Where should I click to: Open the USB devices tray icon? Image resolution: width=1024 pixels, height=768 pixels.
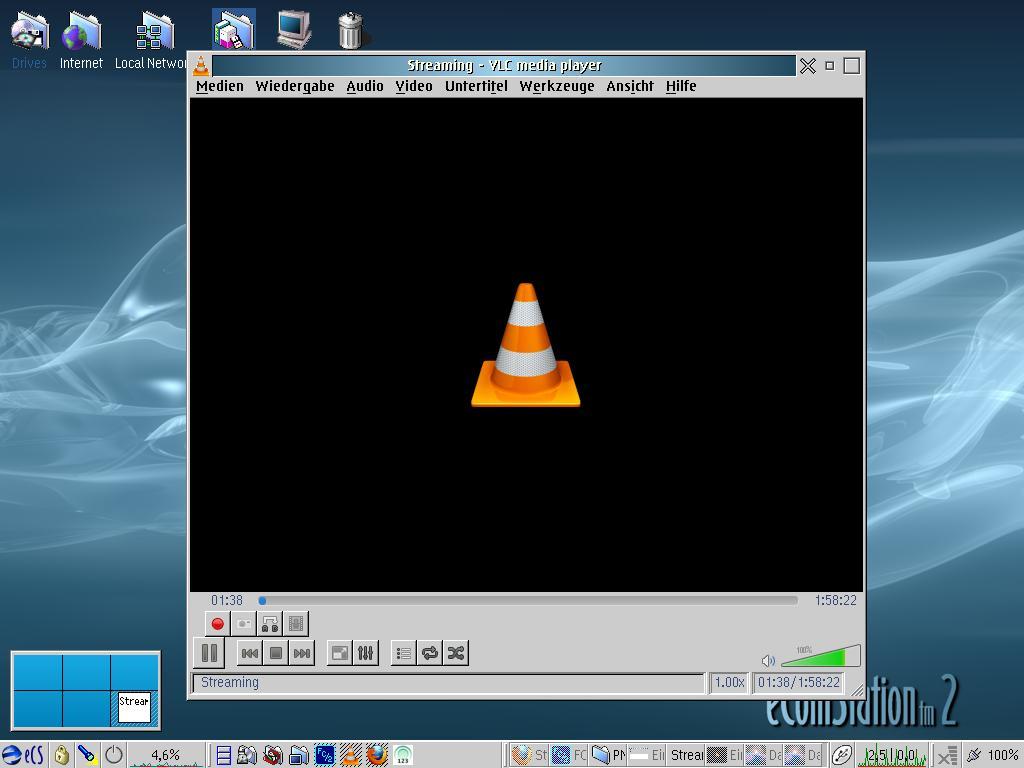coord(842,756)
